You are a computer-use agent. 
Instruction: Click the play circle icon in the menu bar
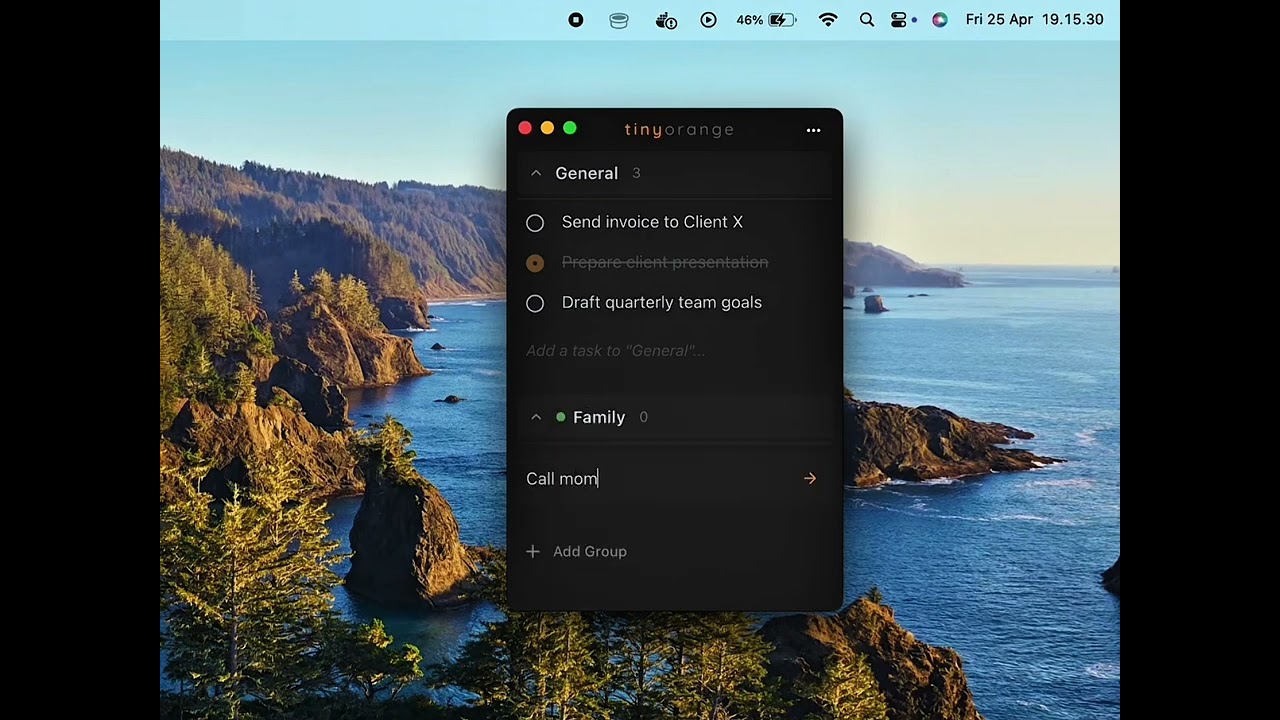pos(709,20)
